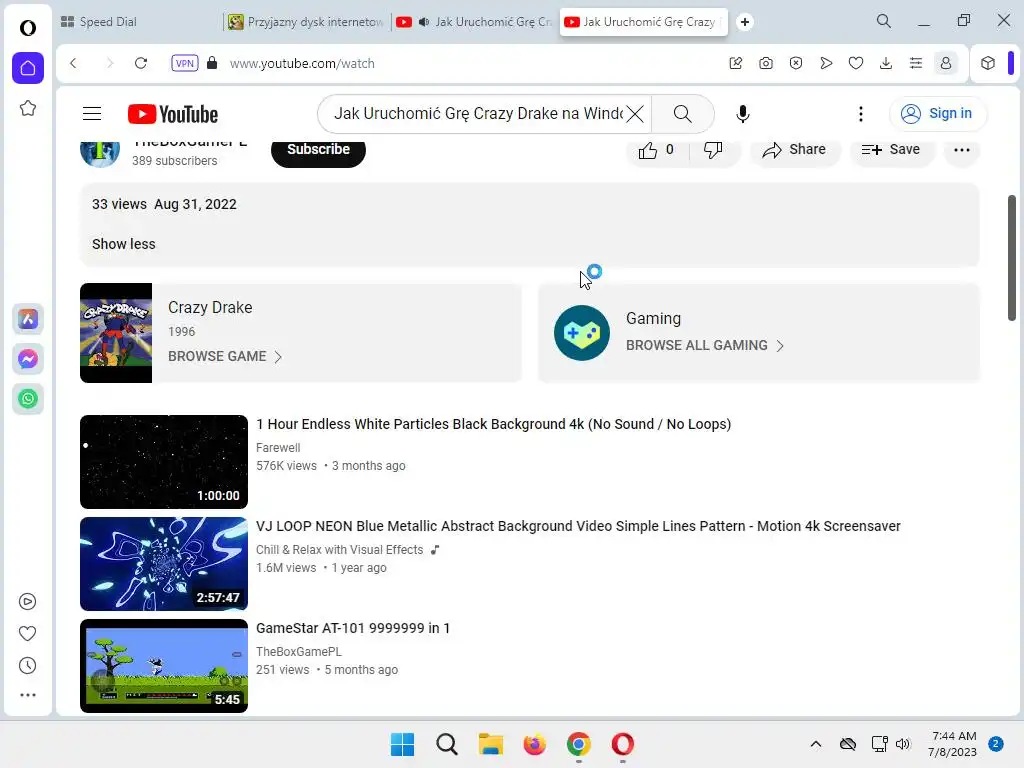Open more actions for video
1024x768 pixels.
pos(961,150)
